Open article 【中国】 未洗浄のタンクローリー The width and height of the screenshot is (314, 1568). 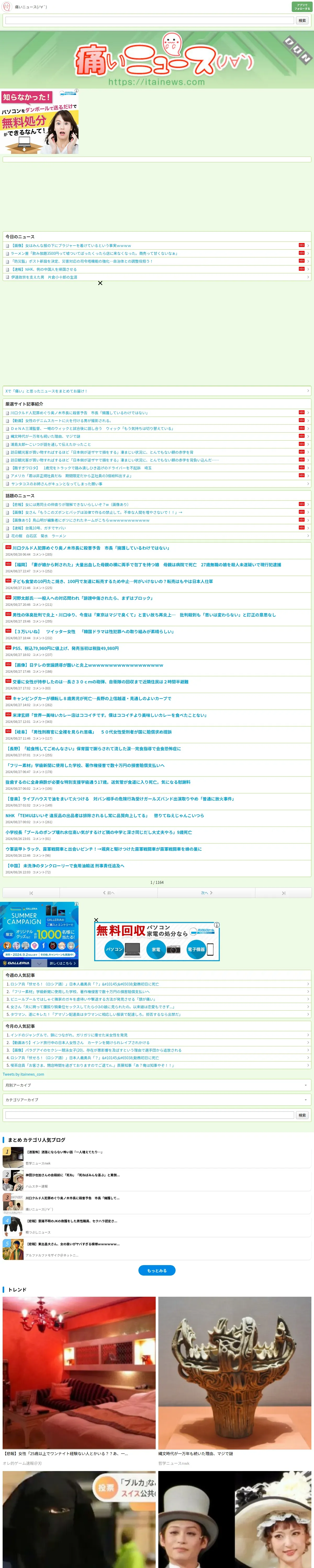(x=65, y=866)
